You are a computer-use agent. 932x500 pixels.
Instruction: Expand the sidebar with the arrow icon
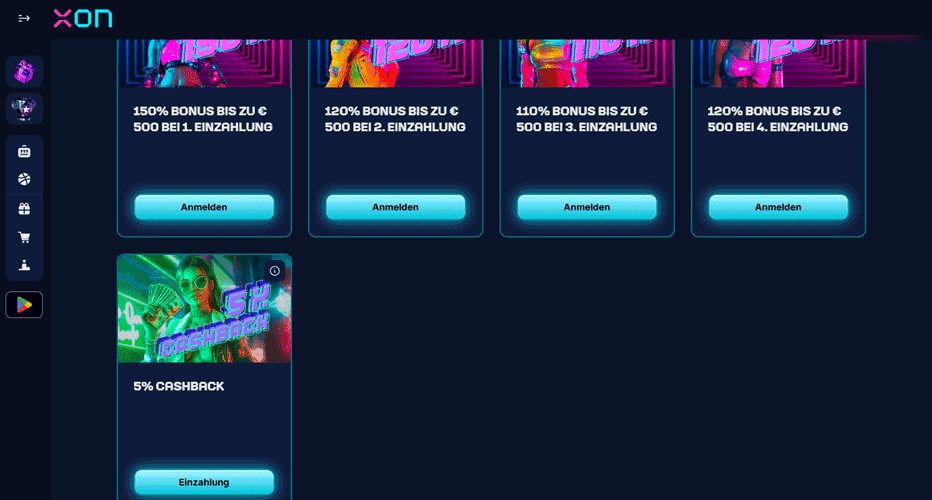[24, 18]
